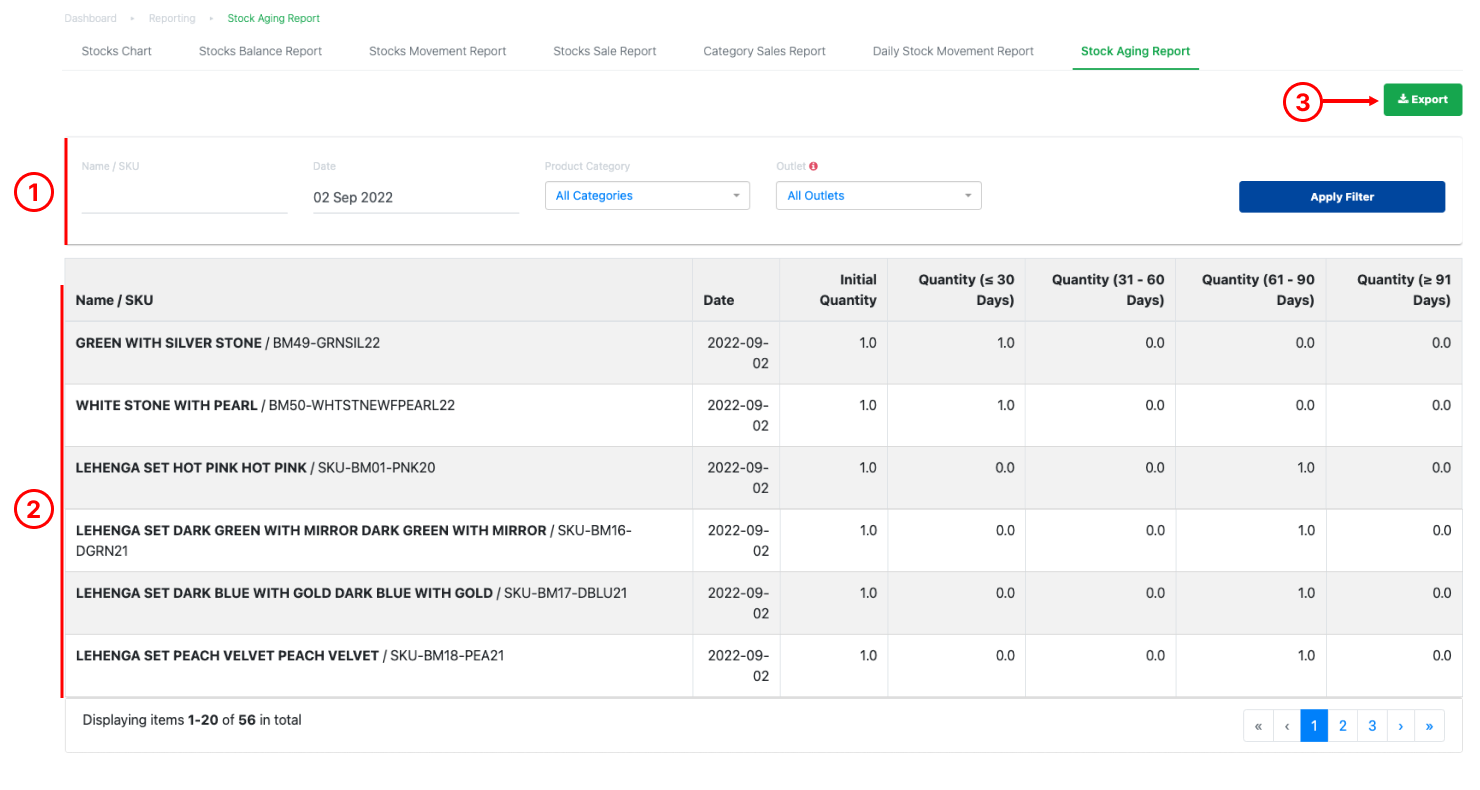Screen dimensions: 1480x790
Task: Focus the Name / SKU input field
Action: tap(184, 197)
